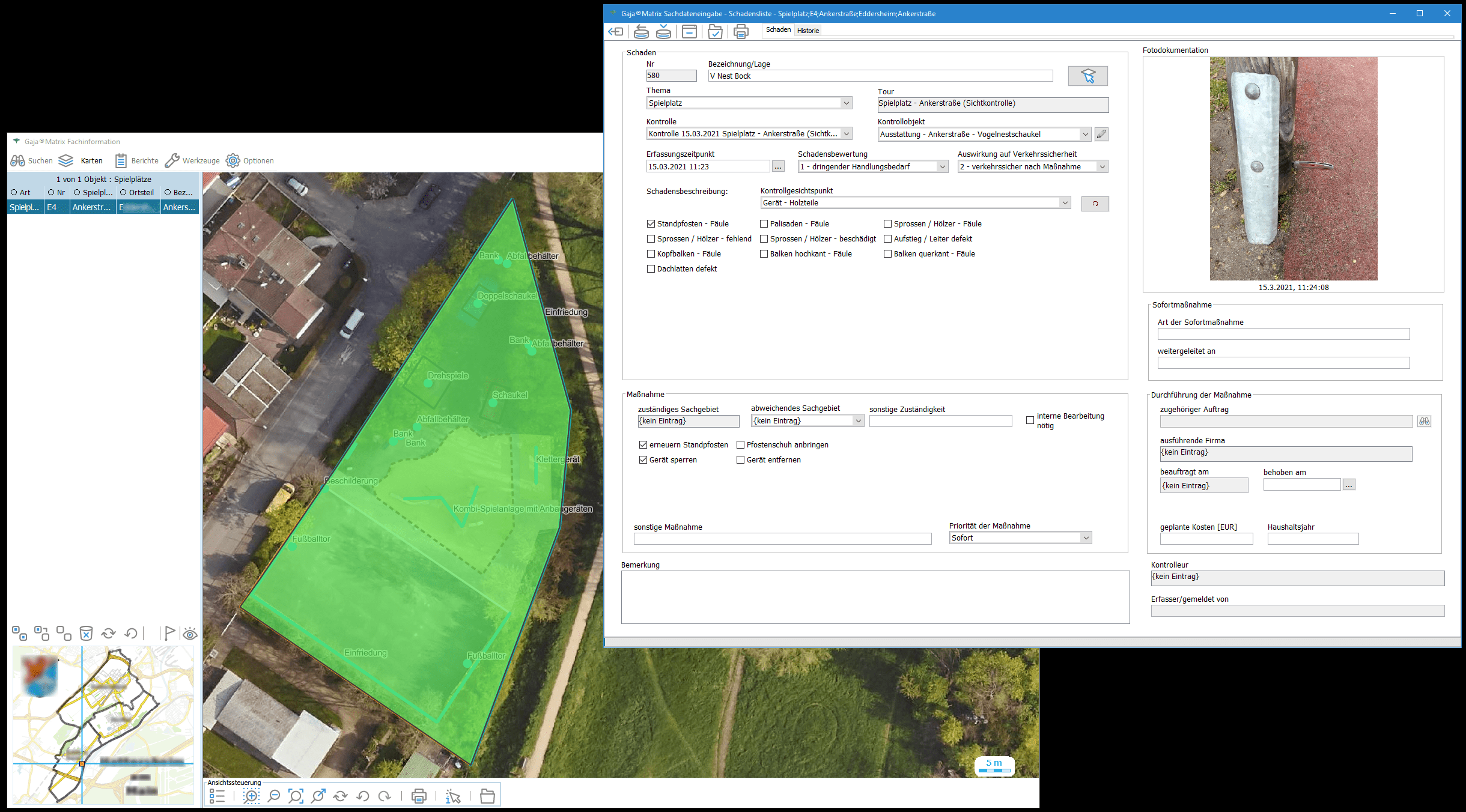Click the zoom-out magnifier icon
Viewport: 1466px width, 812px height.
tap(274, 796)
